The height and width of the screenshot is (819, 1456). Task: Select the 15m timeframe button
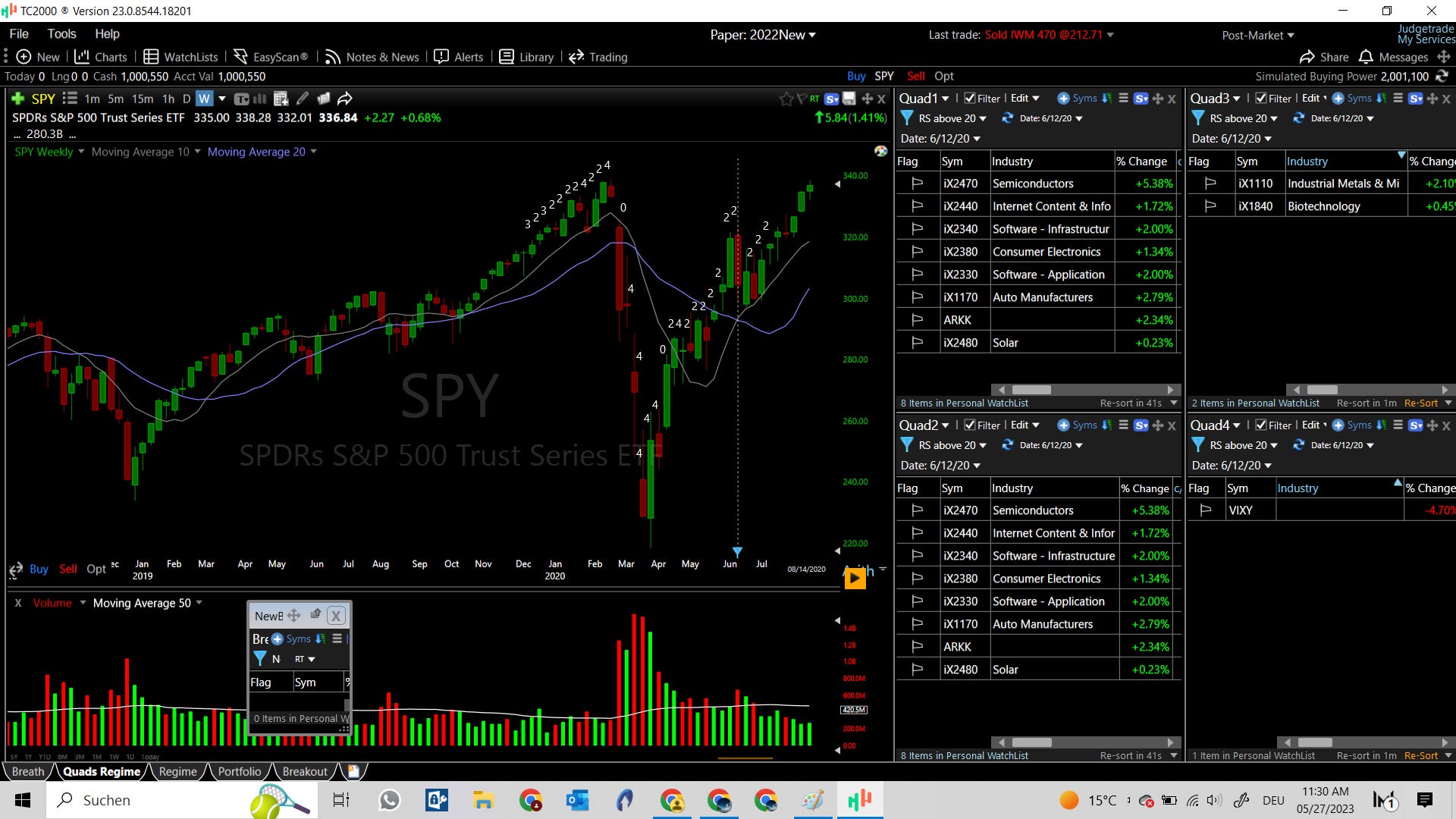(143, 99)
